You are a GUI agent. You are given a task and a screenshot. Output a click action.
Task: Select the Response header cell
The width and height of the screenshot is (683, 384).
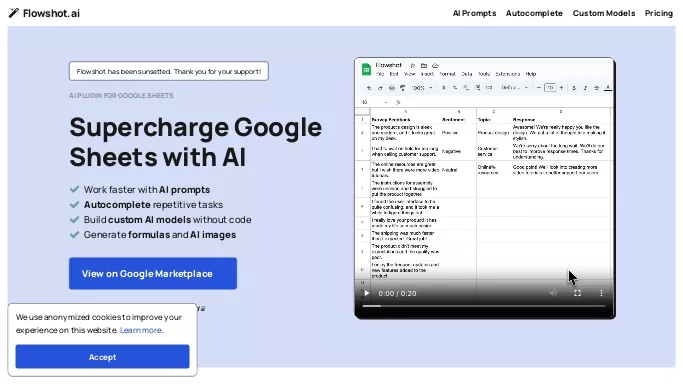pos(561,119)
